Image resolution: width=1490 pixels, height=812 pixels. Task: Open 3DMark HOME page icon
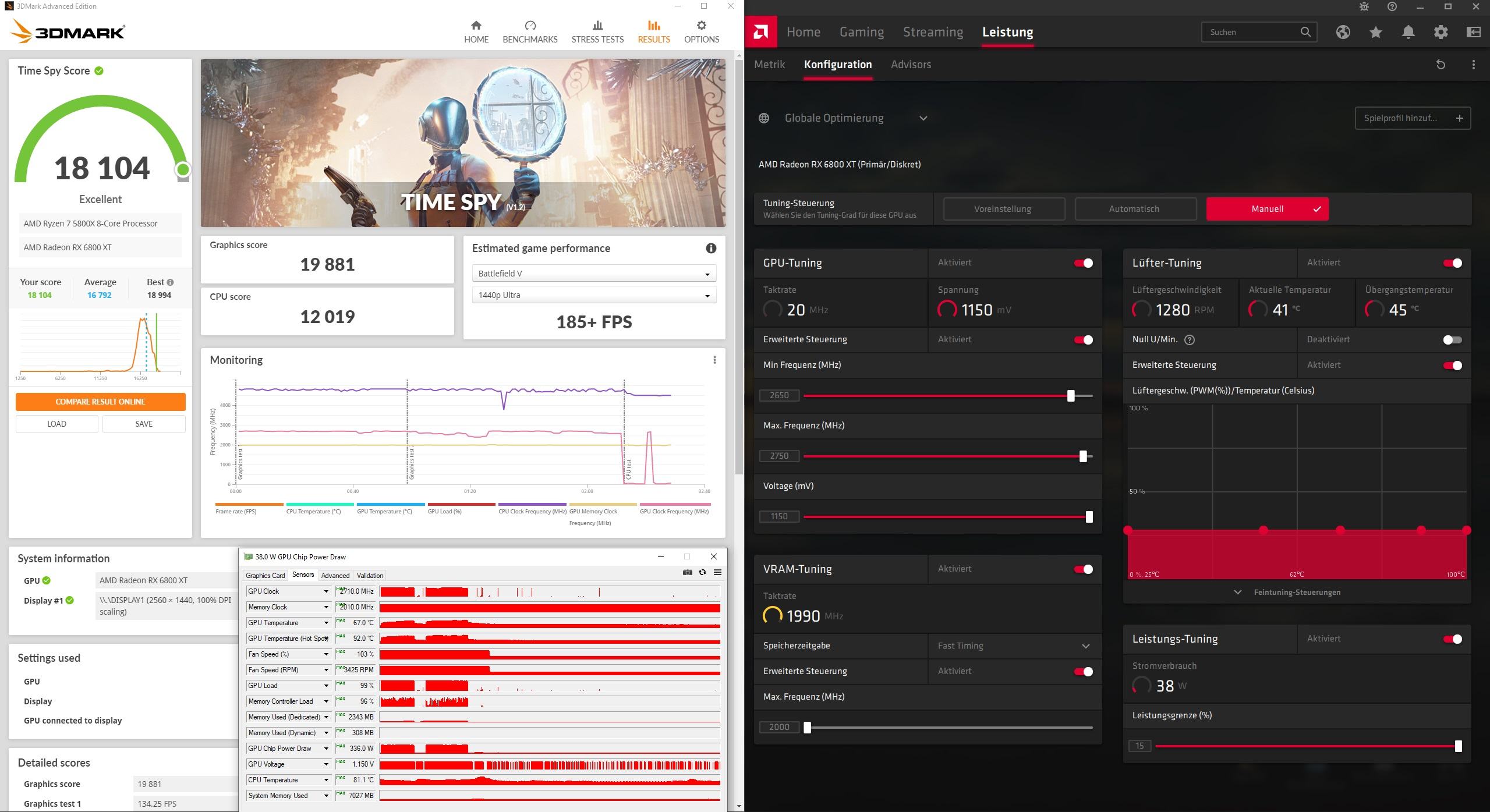tap(476, 26)
